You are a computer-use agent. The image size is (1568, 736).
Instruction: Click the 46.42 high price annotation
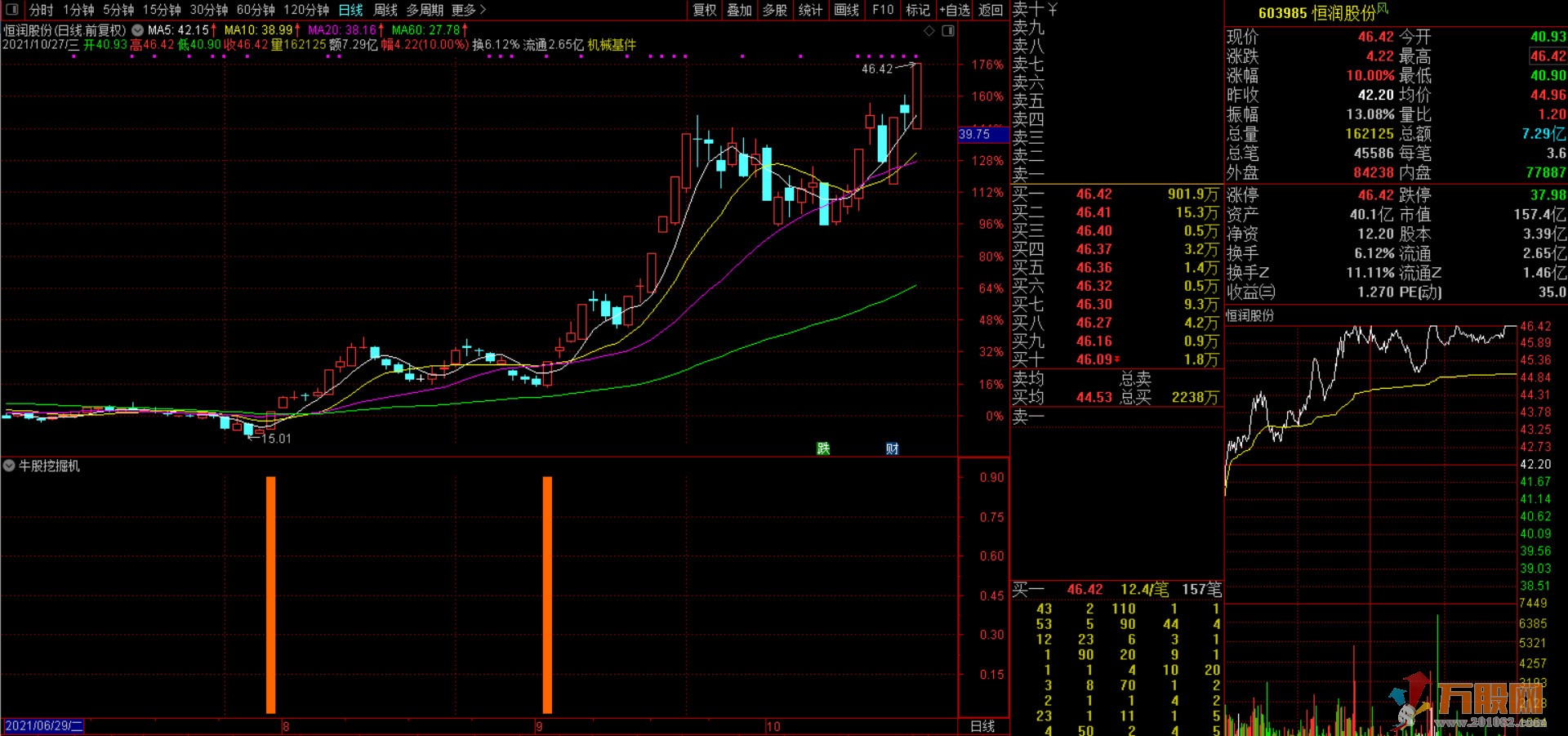pos(877,69)
